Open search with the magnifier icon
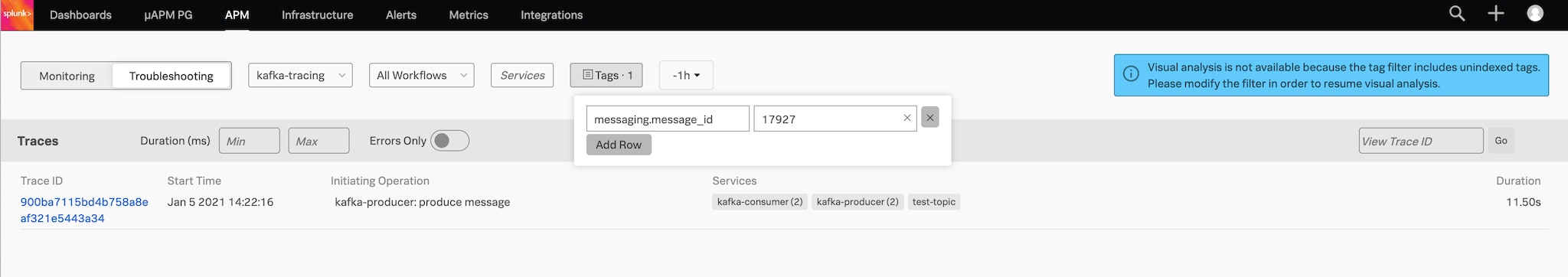 [1457, 14]
